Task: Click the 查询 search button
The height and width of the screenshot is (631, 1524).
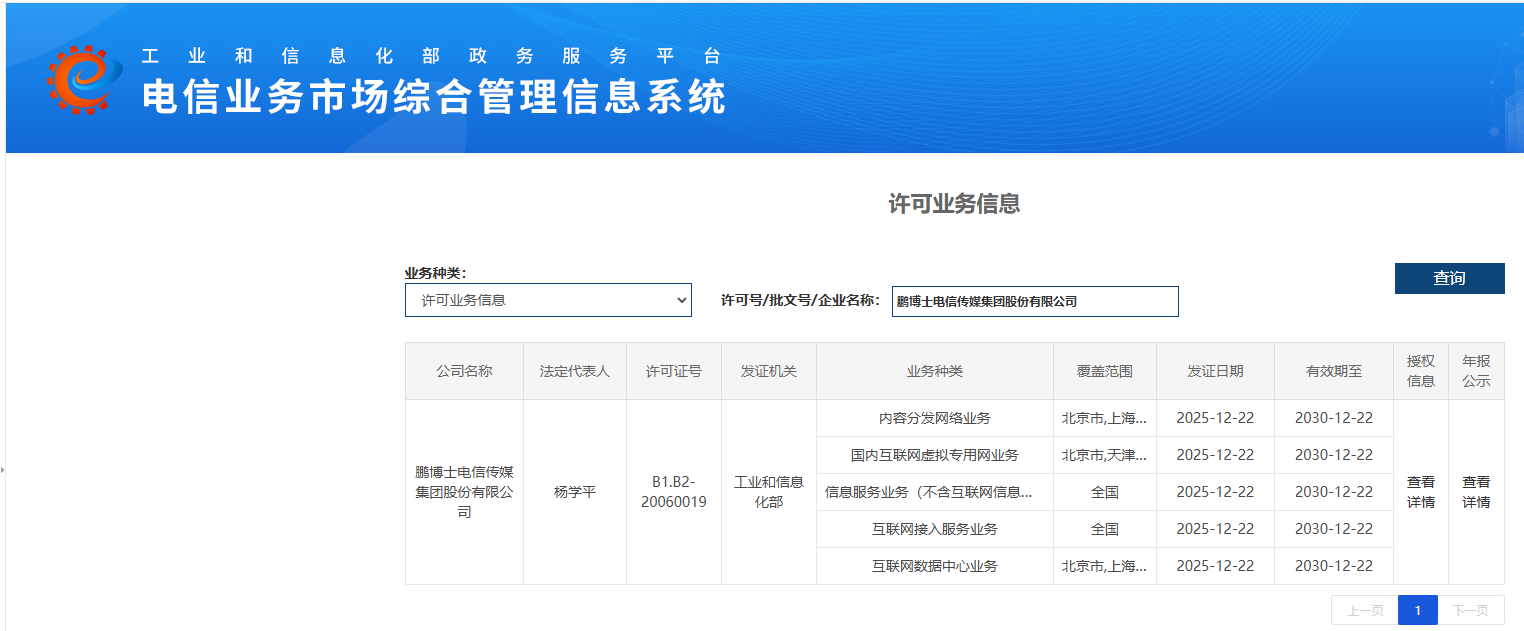Action: (1449, 278)
